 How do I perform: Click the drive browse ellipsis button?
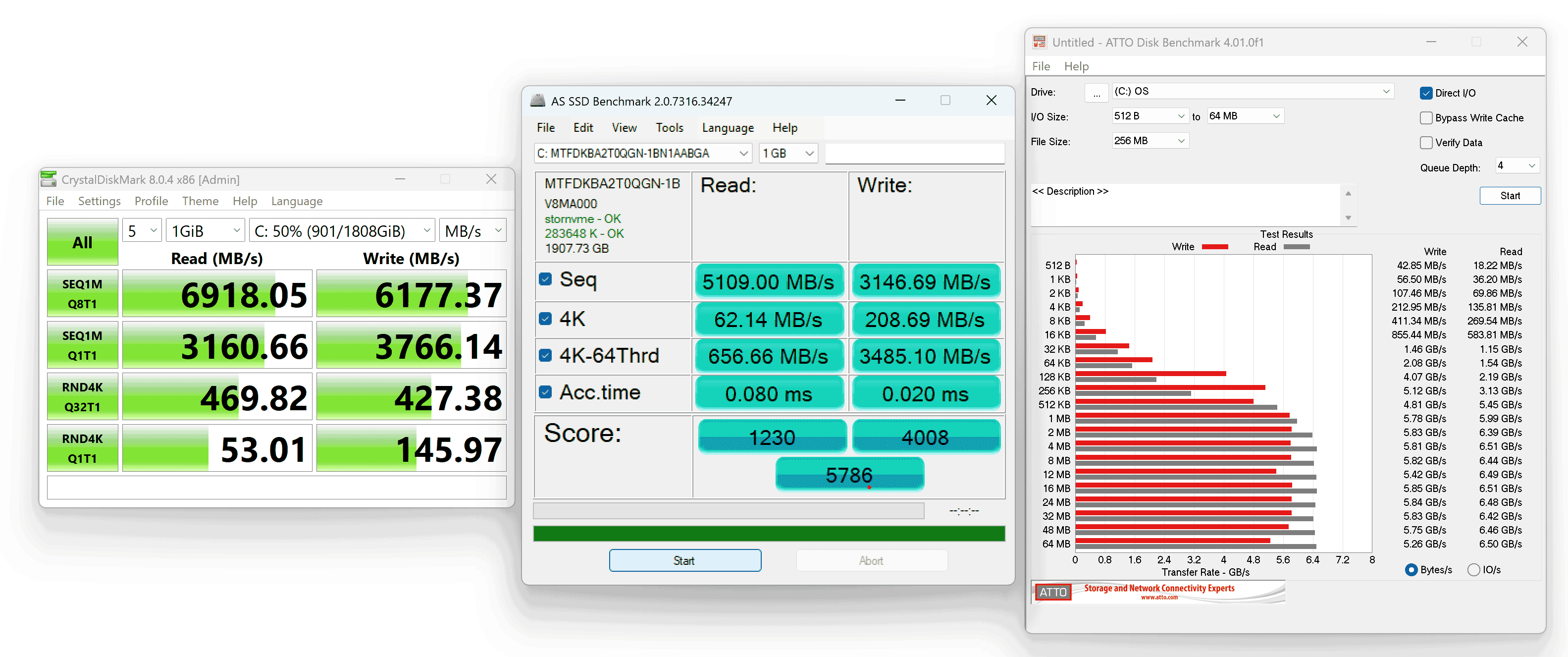pos(1096,93)
